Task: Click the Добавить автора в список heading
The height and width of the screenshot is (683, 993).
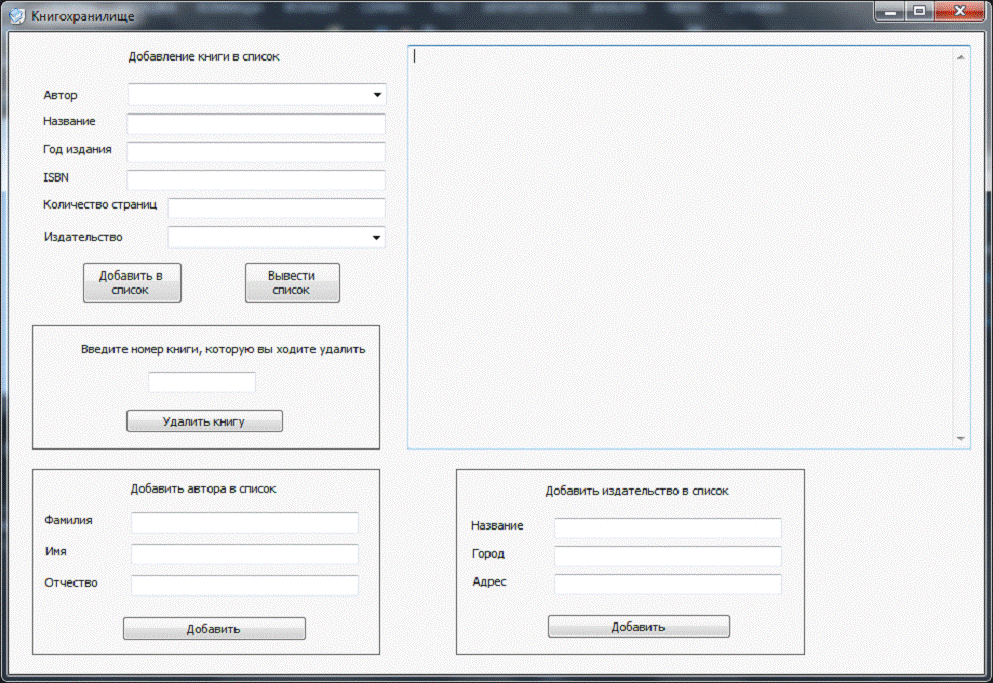Action: tap(203, 488)
